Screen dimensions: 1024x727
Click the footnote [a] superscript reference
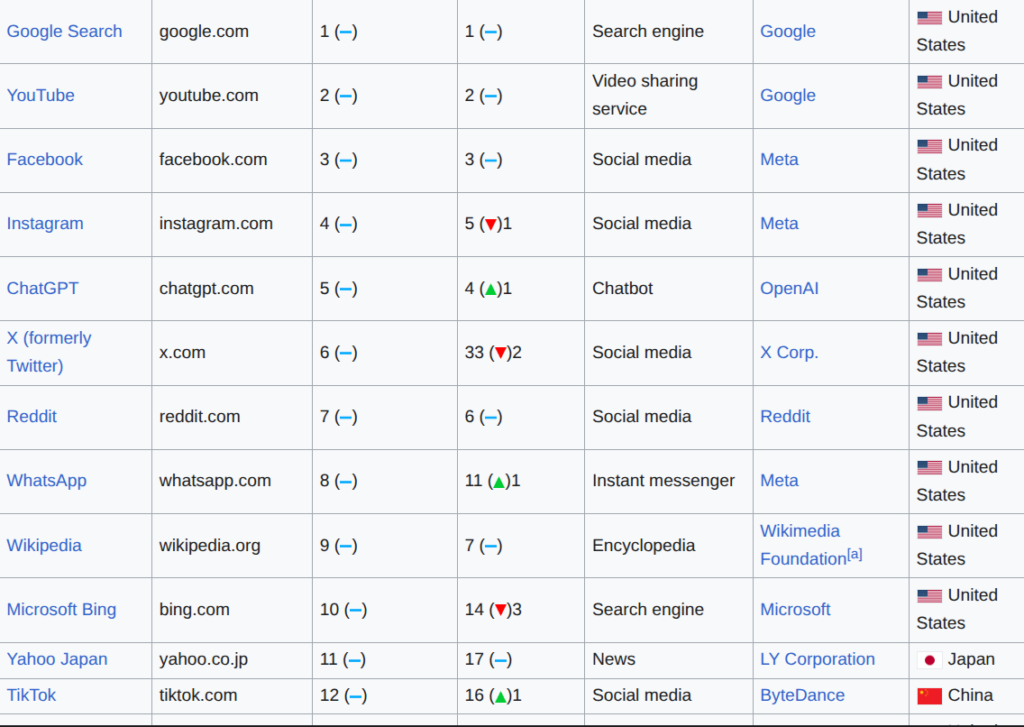tap(854, 554)
